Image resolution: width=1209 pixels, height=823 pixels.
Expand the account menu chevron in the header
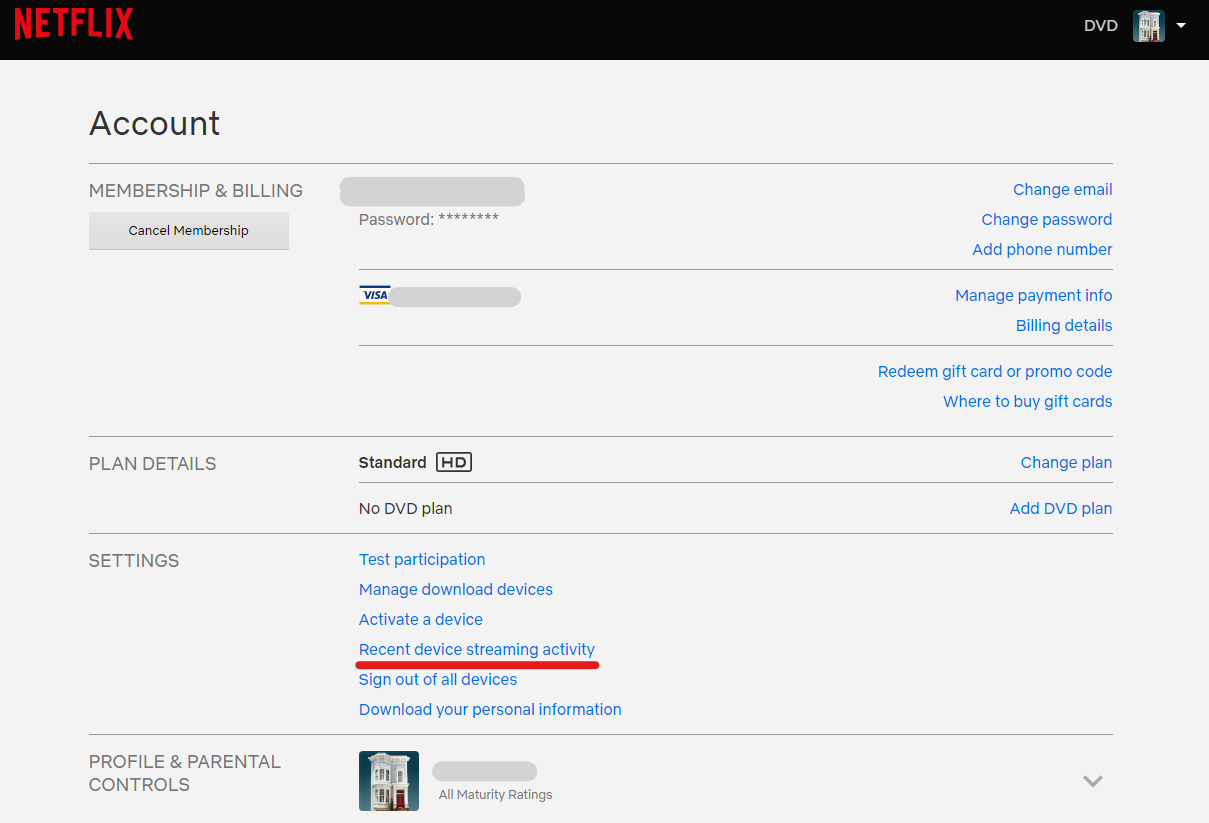click(1181, 25)
